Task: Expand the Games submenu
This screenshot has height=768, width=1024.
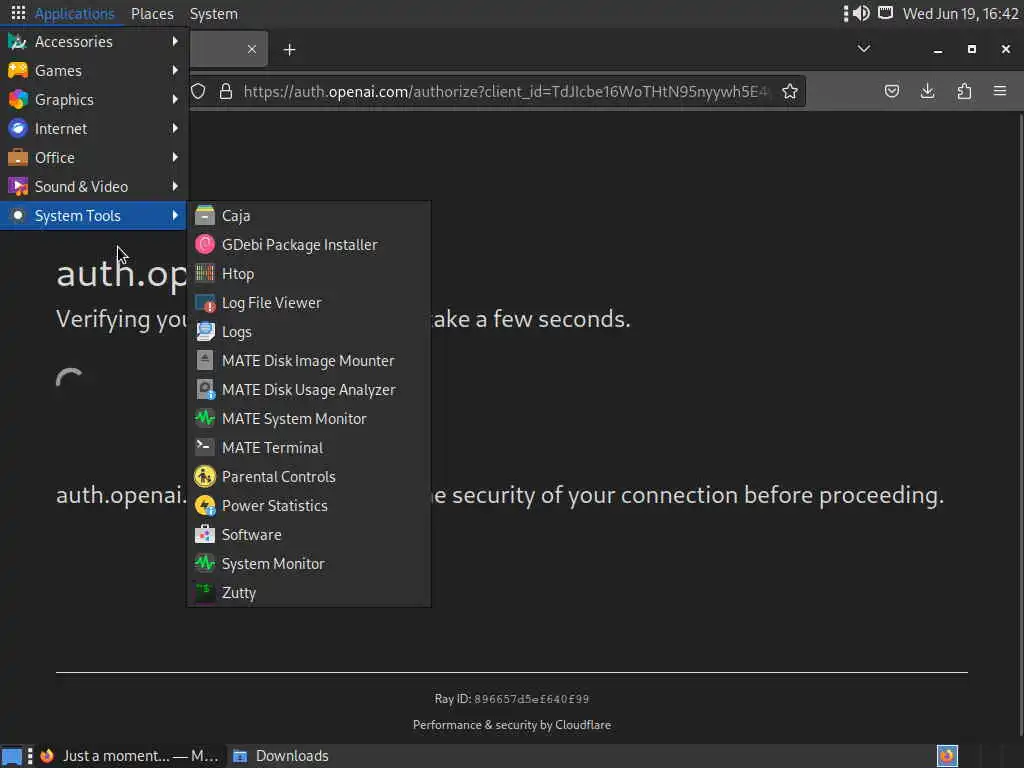Action: pyautogui.click(x=94, y=71)
